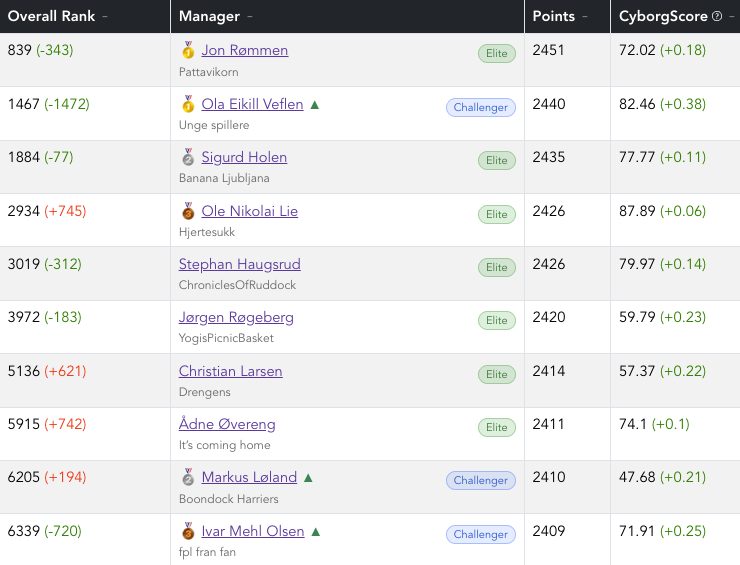
Task: Click the points value 2420
Action: pos(549,317)
